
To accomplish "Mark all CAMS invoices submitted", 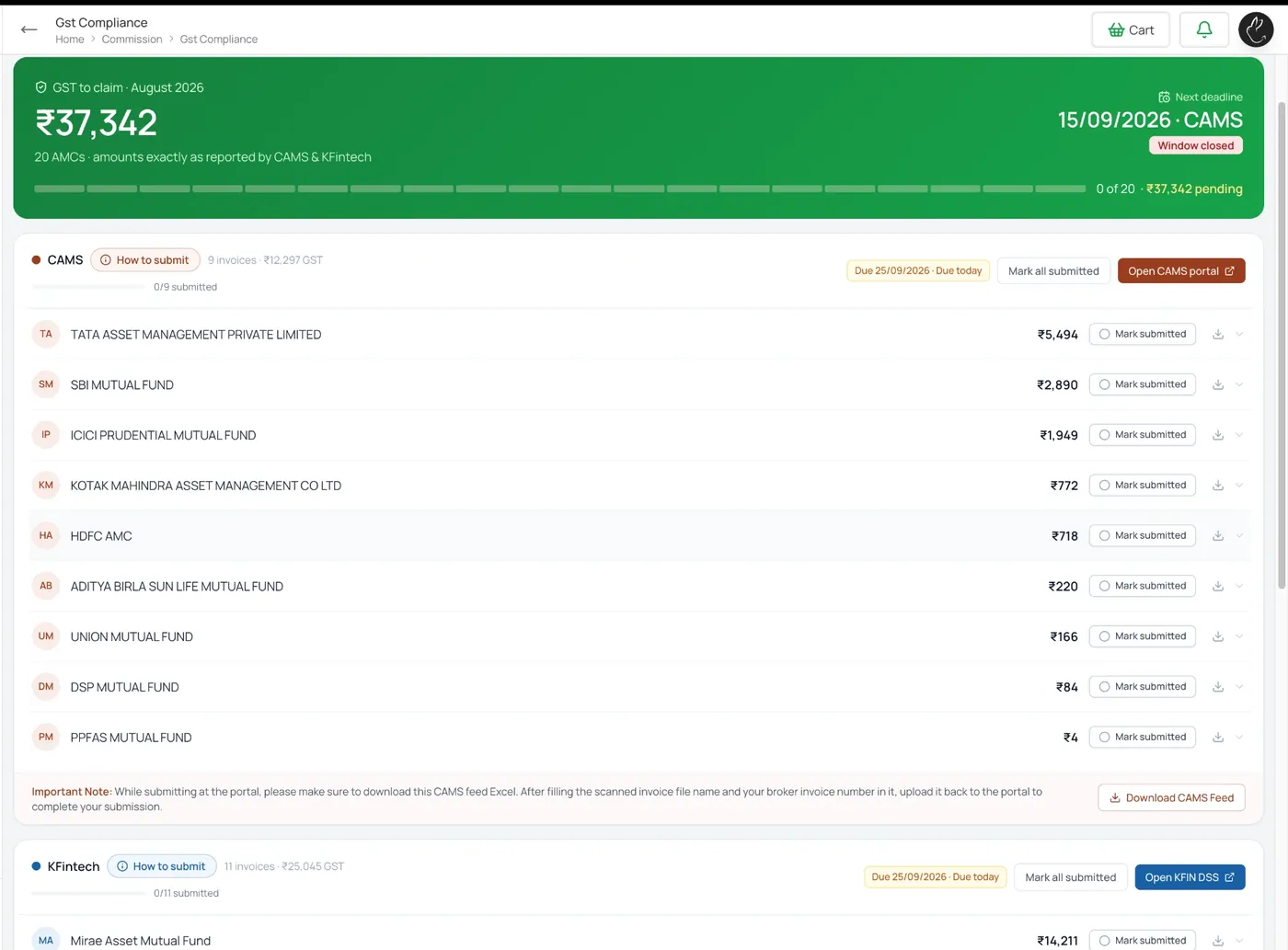I will (1053, 271).
